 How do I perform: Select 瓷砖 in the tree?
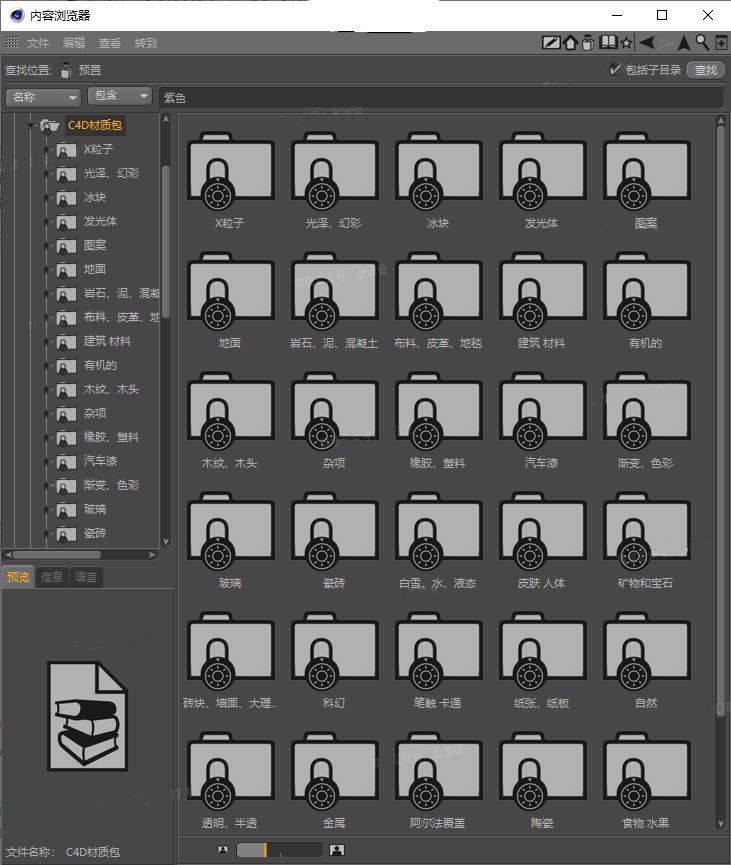95,533
